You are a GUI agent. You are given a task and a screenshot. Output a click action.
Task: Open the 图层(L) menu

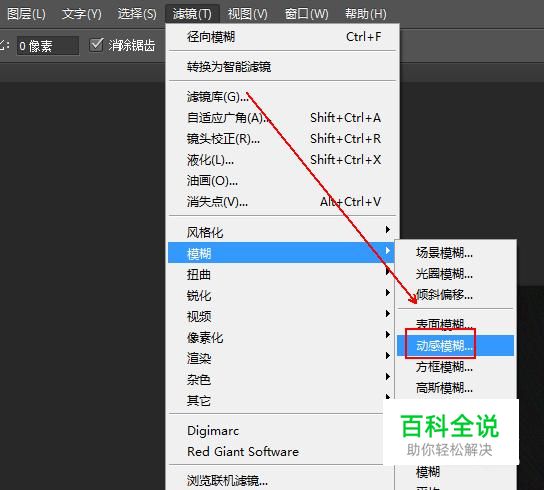(x=26, y=14)
